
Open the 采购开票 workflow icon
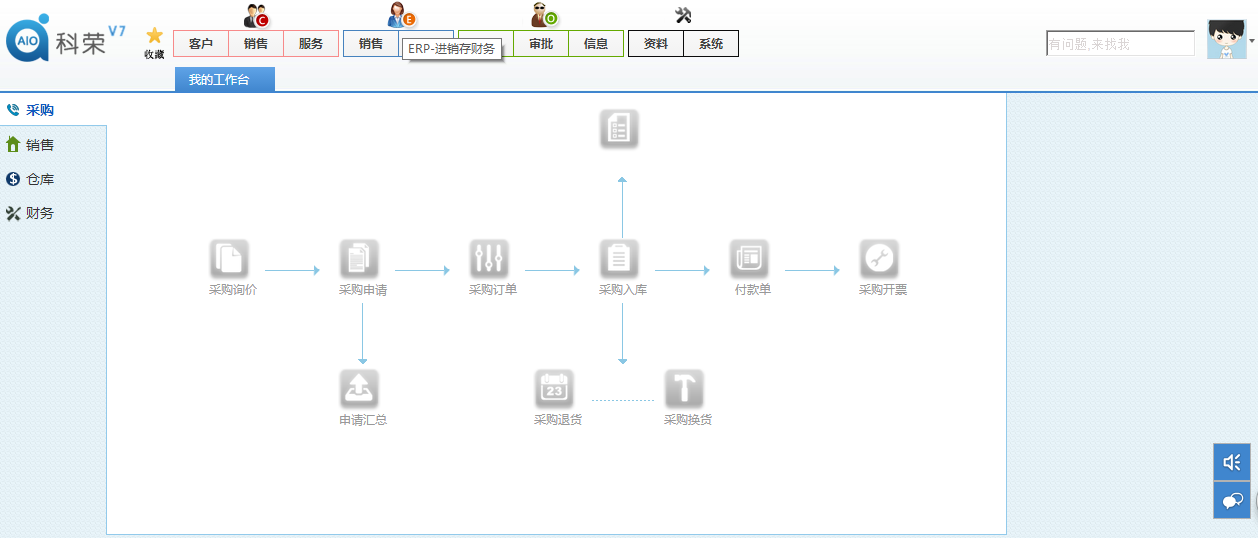tap(879, 259)
